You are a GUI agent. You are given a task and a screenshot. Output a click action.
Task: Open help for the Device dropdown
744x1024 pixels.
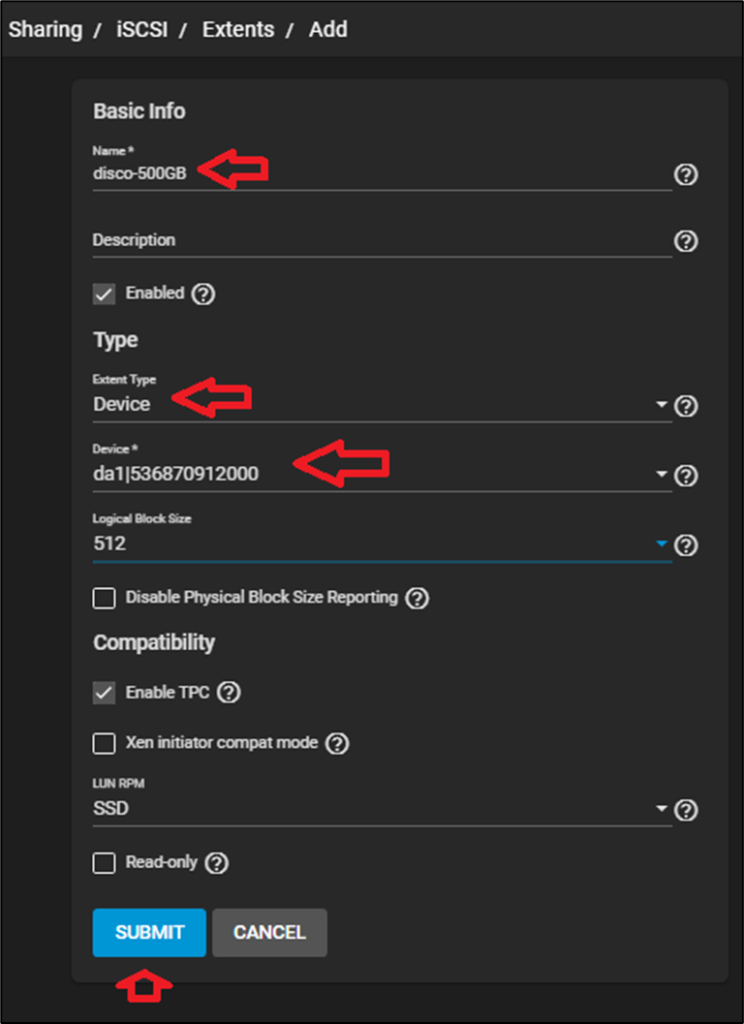686,475
